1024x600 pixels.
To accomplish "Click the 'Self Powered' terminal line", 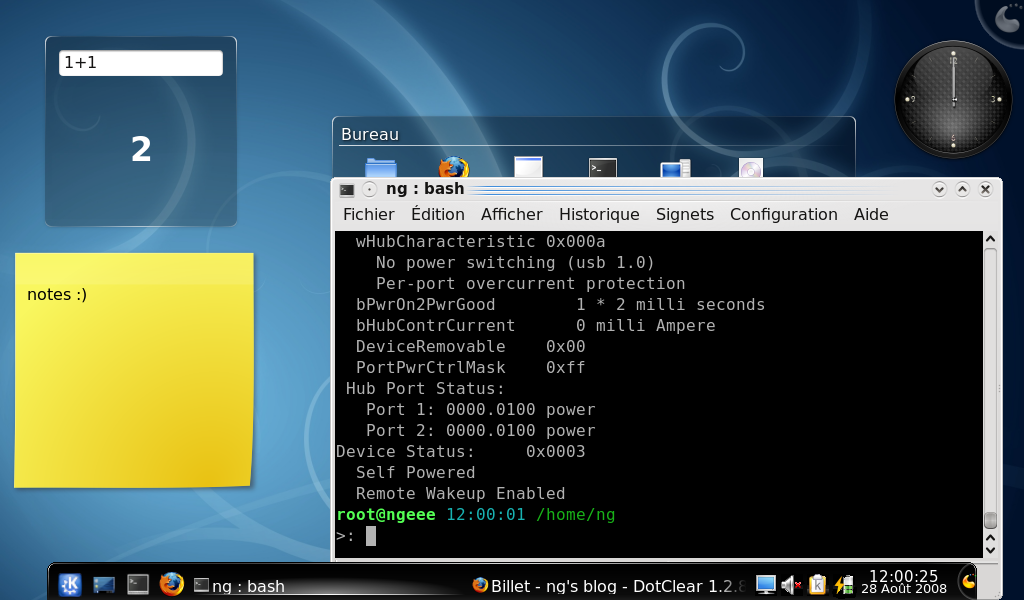I will coord(415,472).
